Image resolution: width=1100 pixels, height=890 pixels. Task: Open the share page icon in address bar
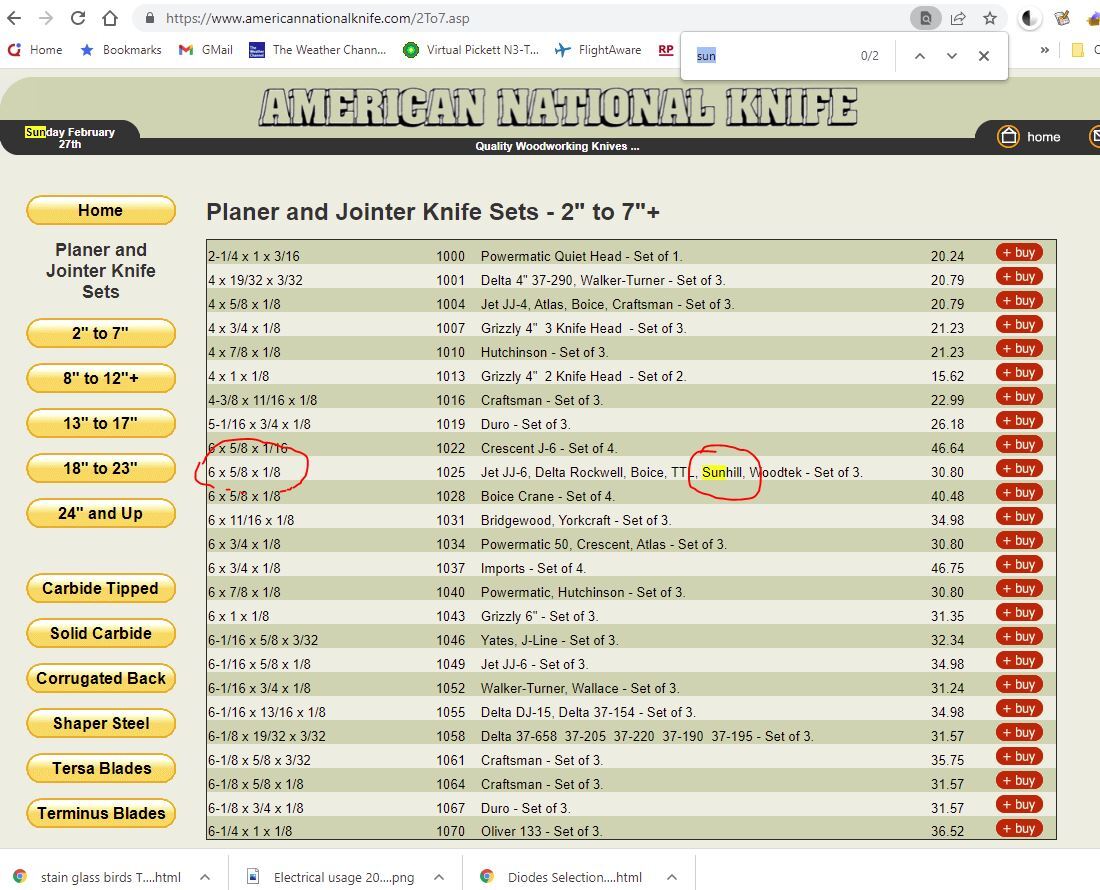958,18
